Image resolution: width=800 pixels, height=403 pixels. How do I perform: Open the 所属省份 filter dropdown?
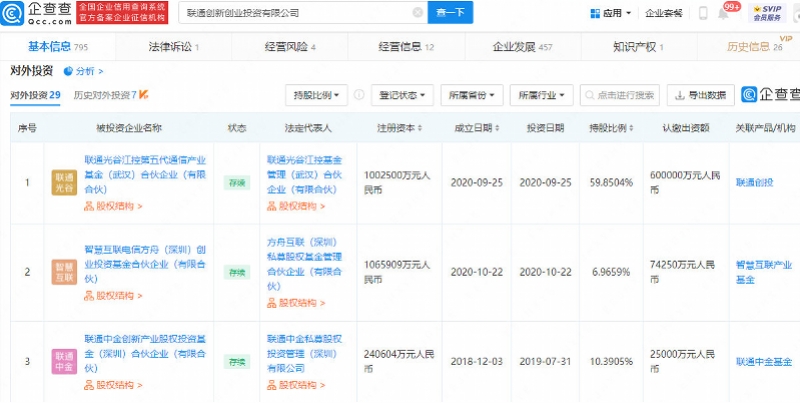point(472,95)
